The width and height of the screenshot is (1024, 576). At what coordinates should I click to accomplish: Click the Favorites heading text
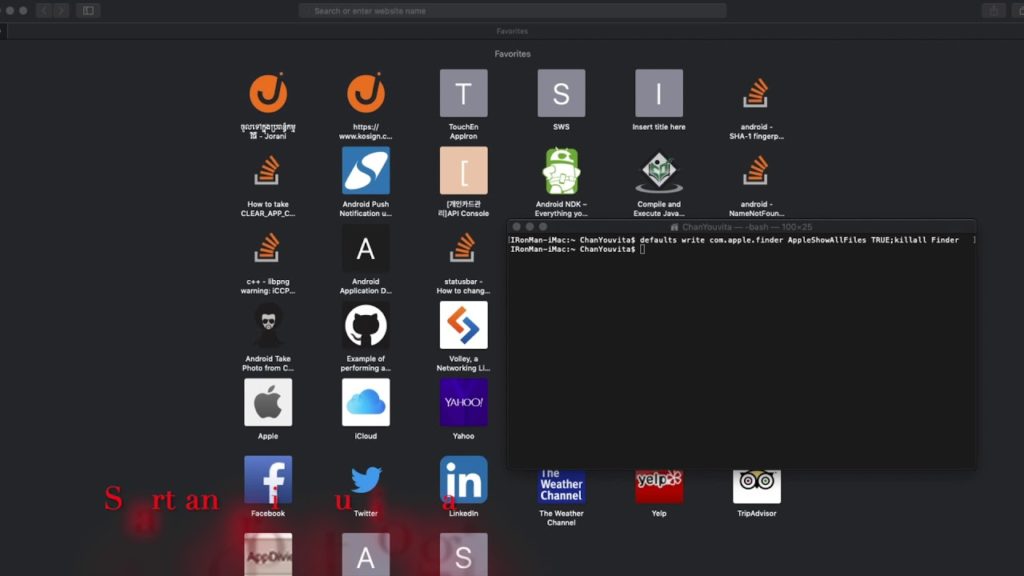click(x=512, y=54)
